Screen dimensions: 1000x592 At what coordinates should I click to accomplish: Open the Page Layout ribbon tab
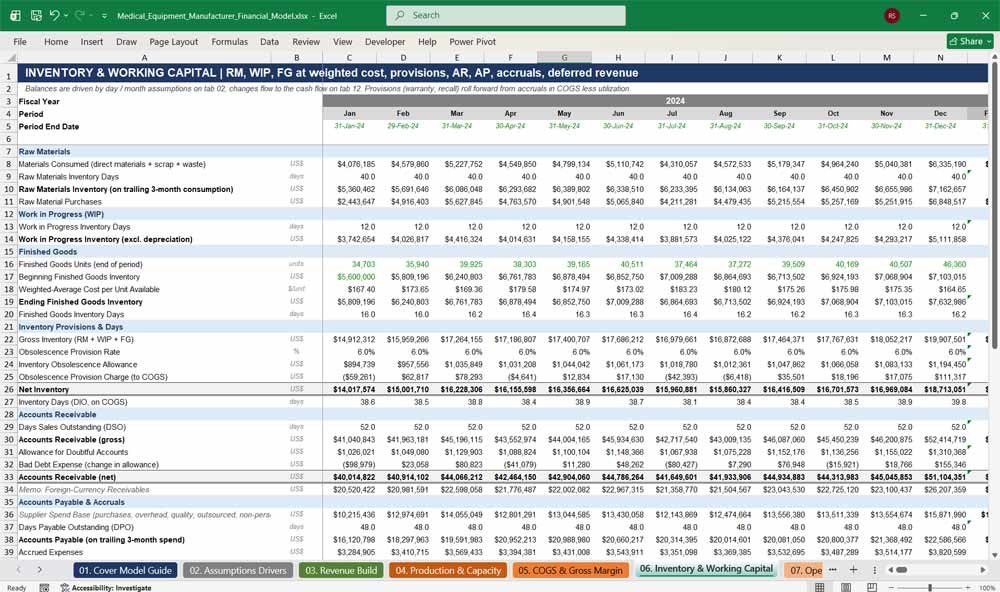pos(173,41)
